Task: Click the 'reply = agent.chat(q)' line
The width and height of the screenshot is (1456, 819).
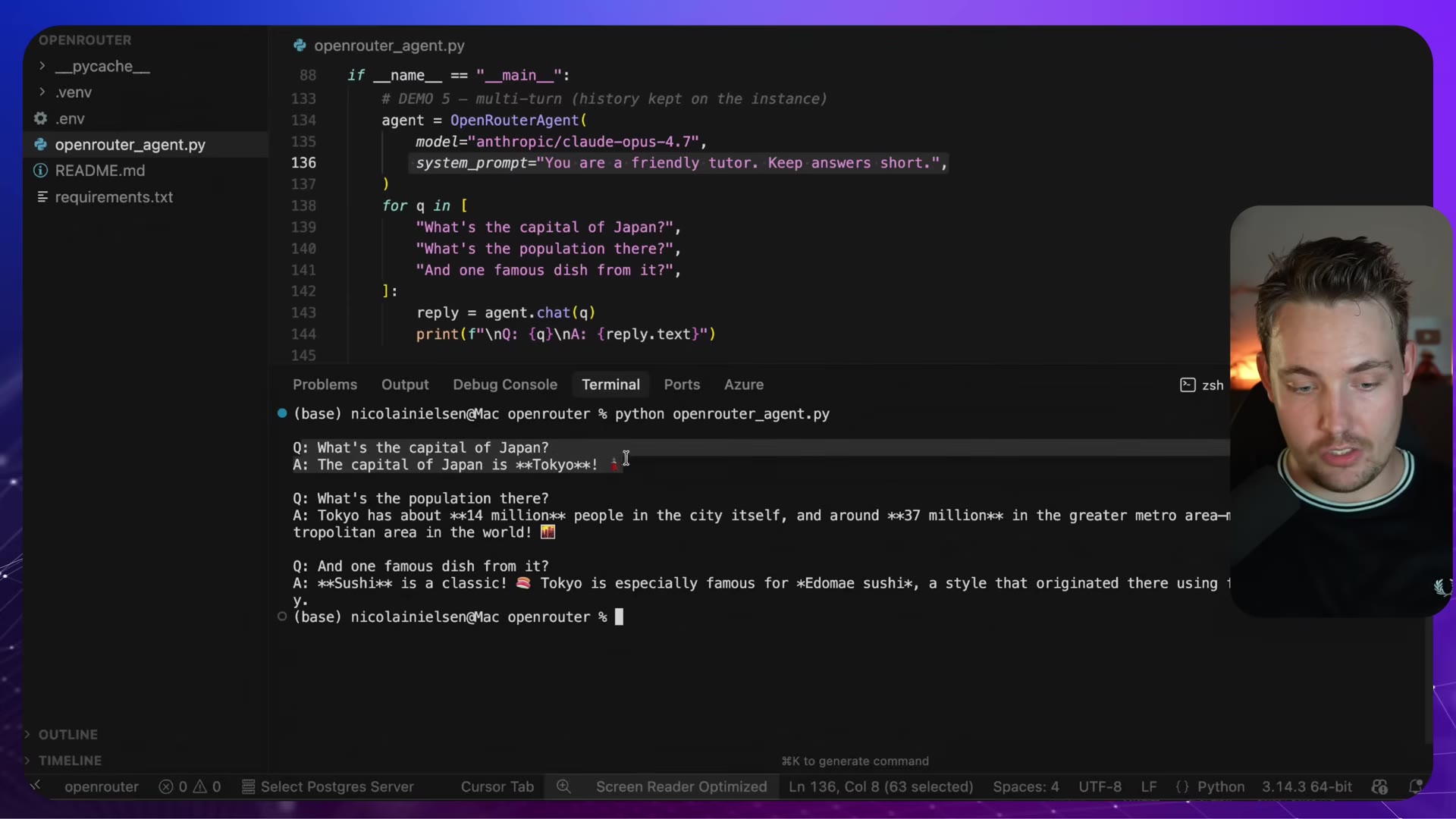Action: point(506,312)
